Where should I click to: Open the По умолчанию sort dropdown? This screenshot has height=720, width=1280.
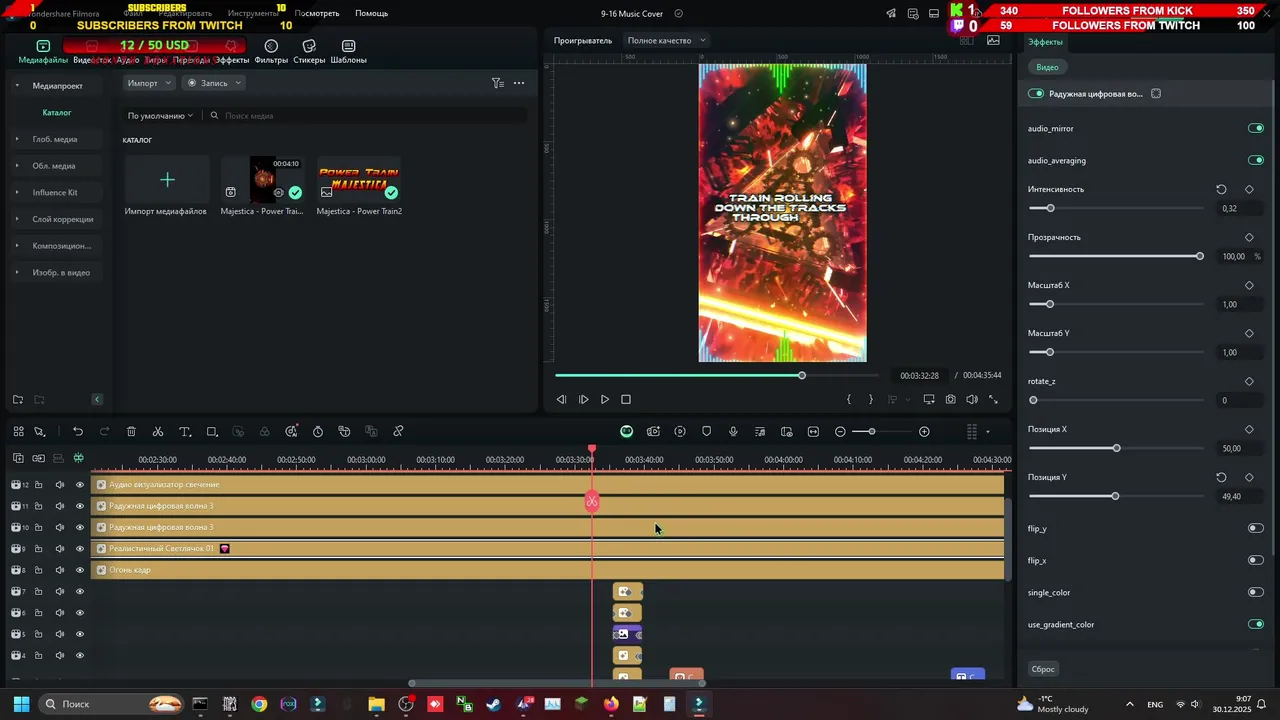160,116
